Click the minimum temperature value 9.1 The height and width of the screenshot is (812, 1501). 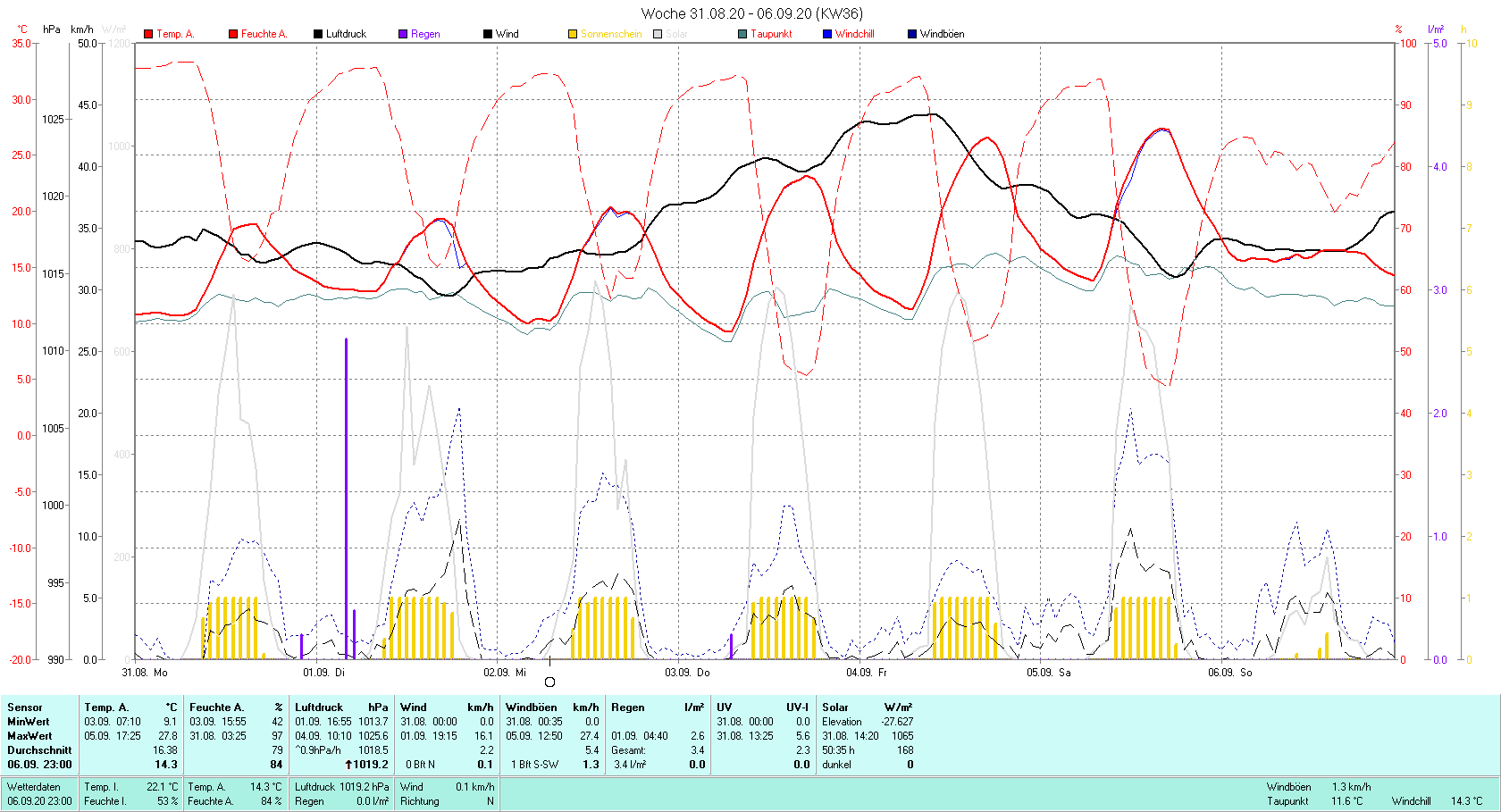pos(170,722)
